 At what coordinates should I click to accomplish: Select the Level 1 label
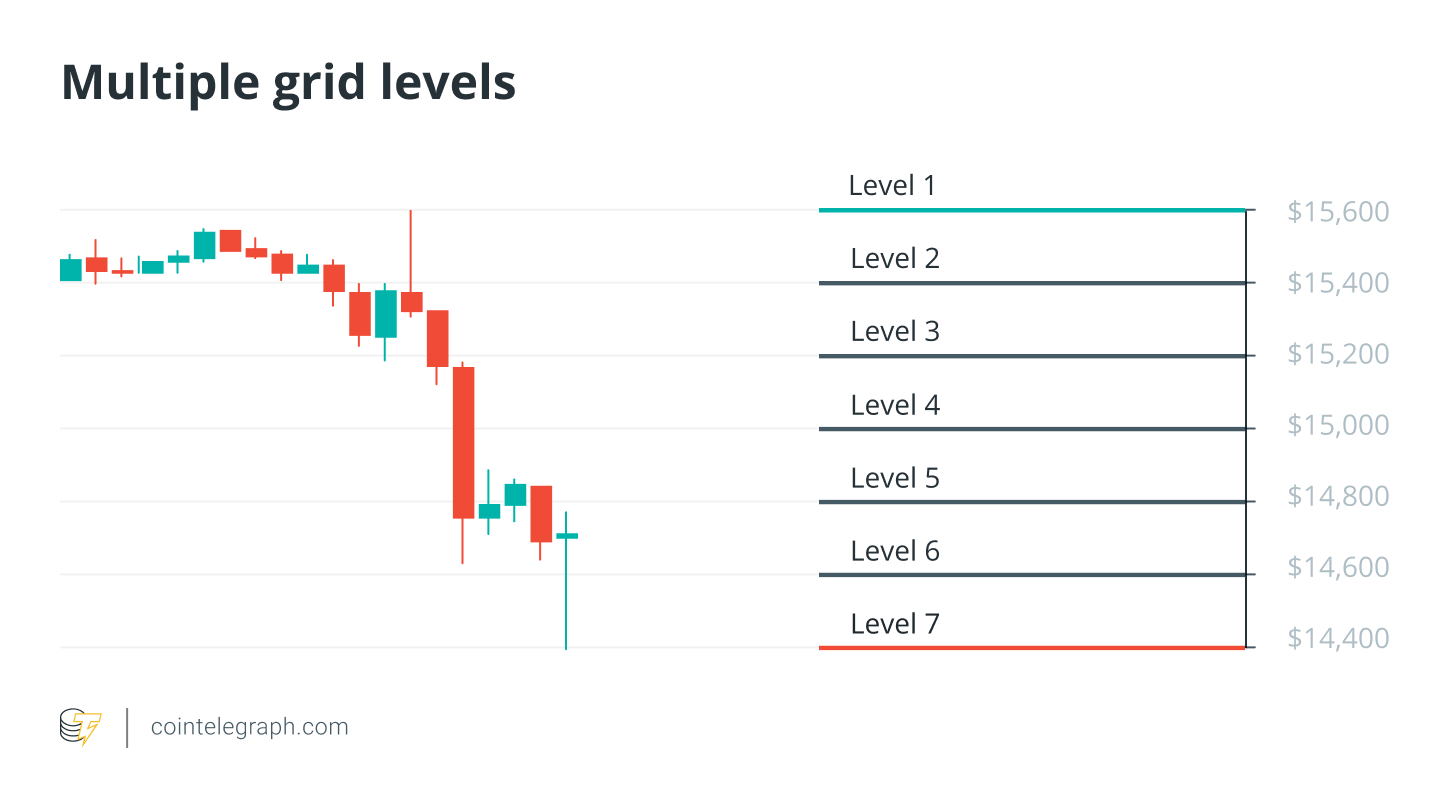tap(892, 185)
